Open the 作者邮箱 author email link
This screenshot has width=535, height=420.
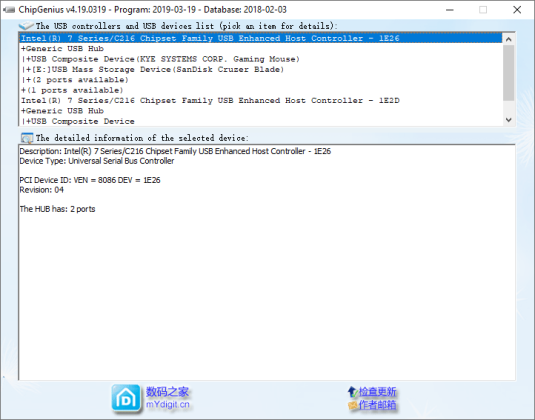[x=377, y=405]
